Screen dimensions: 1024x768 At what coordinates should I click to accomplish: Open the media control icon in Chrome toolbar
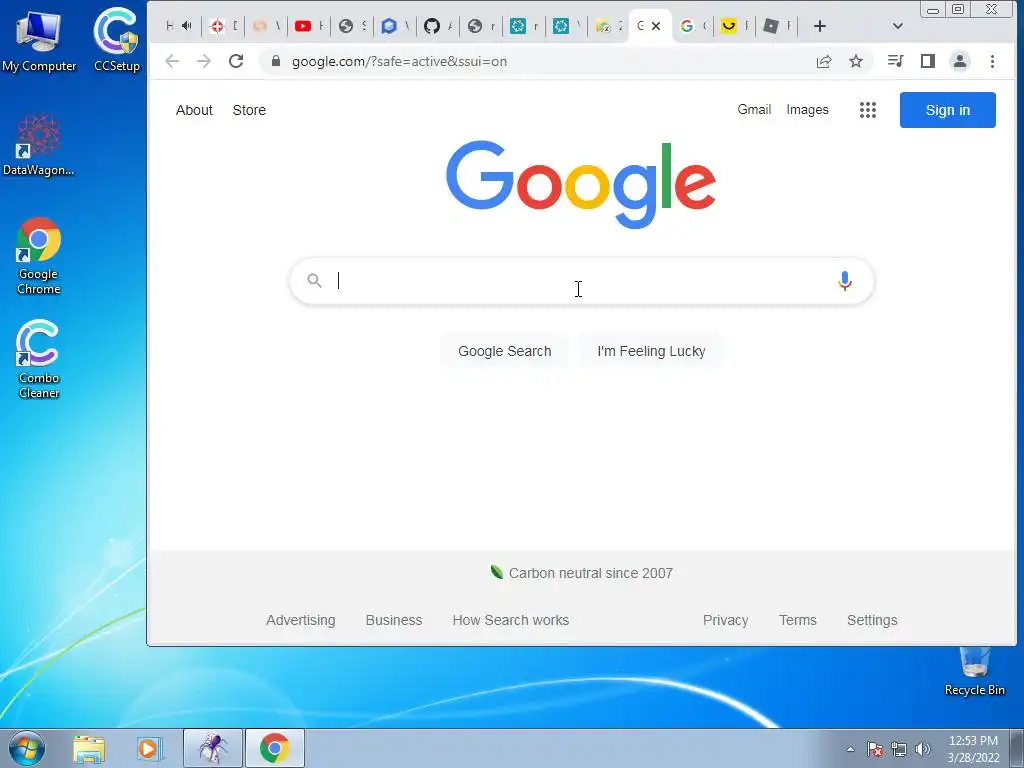click(x=895, y=61)
